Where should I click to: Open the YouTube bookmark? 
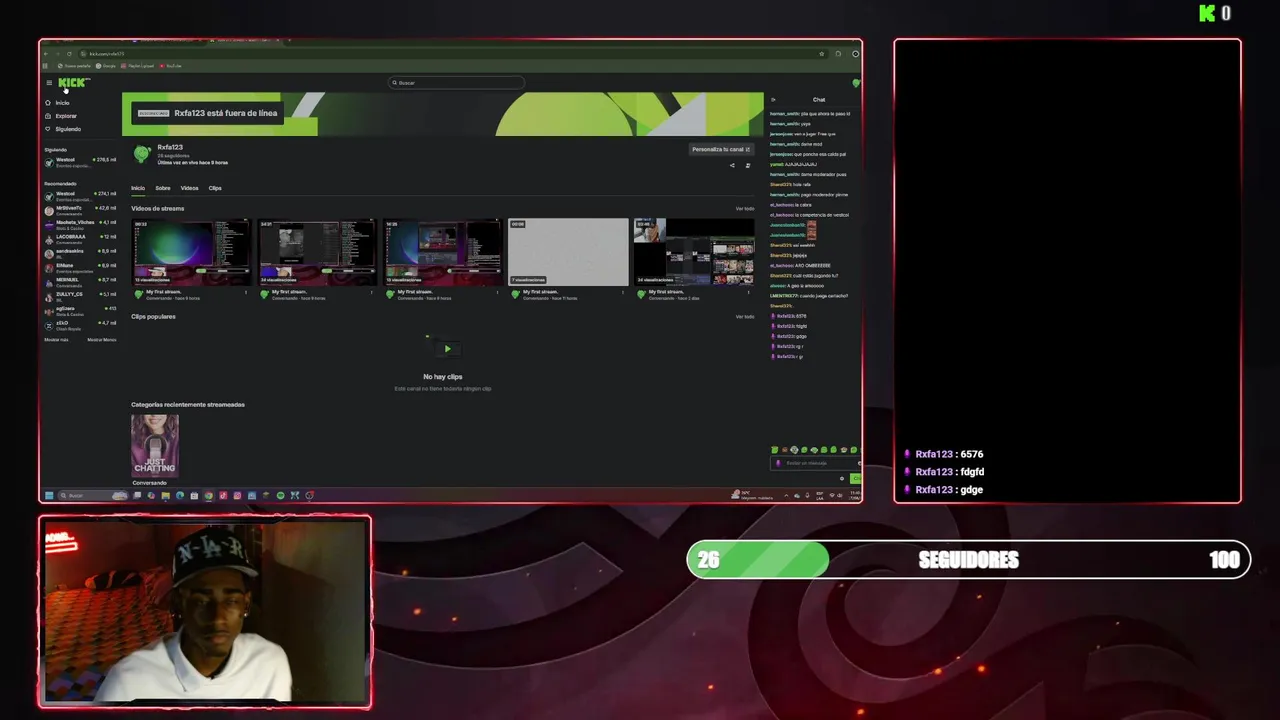(170, 66)
